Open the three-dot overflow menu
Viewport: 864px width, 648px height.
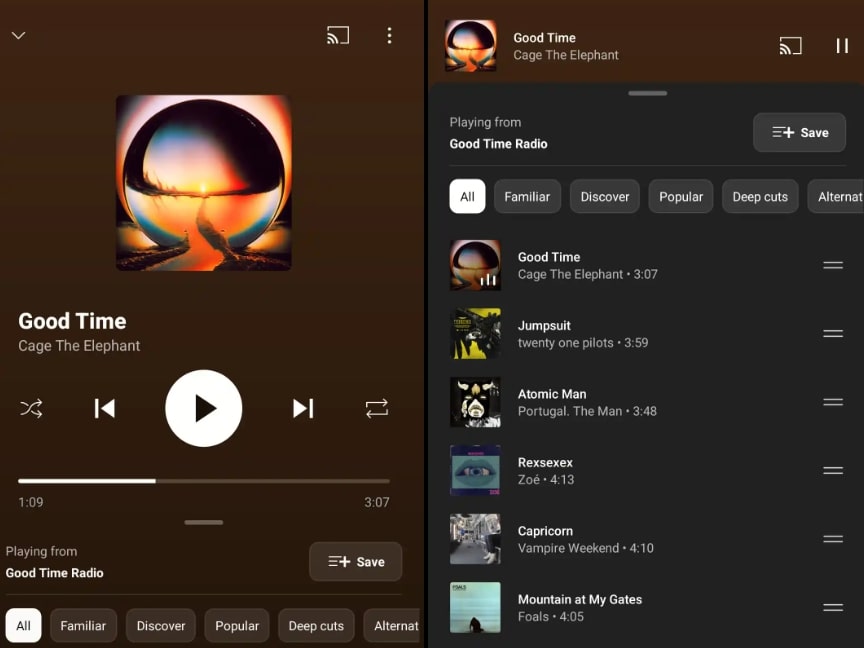(x=390, y=35)
